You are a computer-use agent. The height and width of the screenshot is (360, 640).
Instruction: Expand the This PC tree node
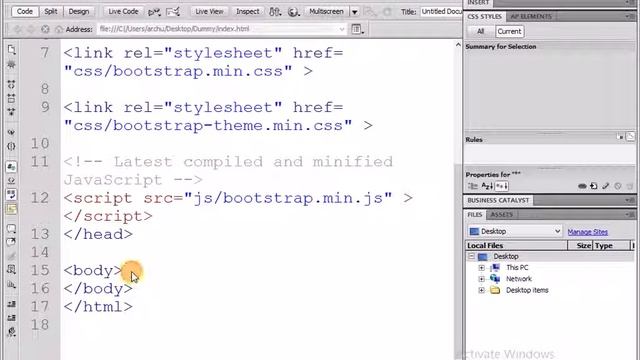click(x=482, y=268)
